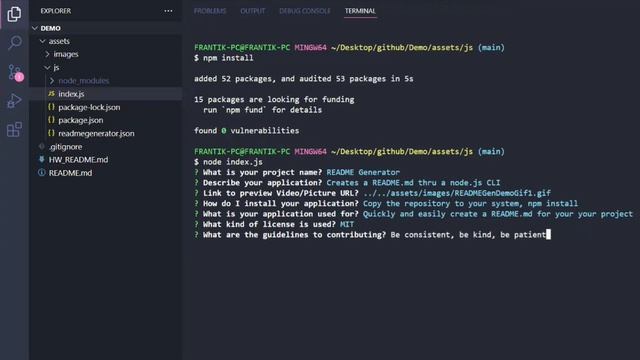Click the 'MIT' license answer
Screen dimensions: 640x360
(347, 224)
